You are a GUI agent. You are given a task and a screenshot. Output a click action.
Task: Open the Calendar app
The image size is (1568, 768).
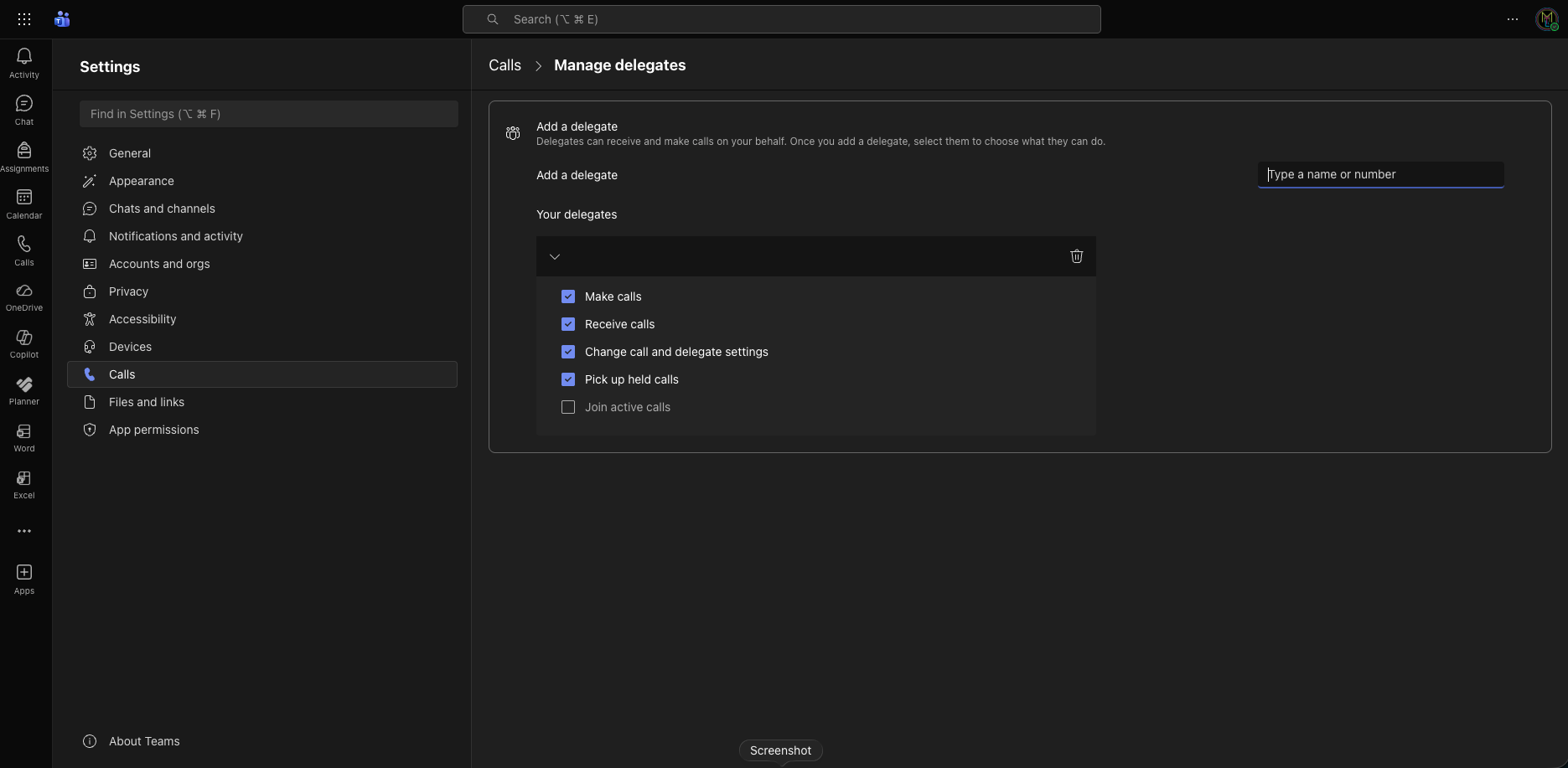click(x=24, y=204)
